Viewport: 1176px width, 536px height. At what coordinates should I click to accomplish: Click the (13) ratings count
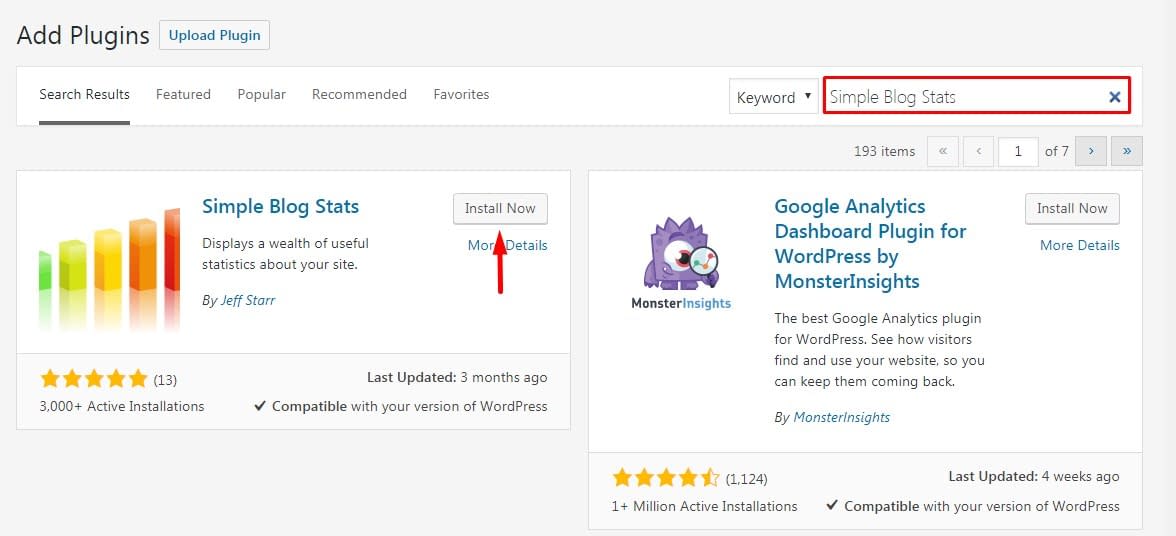pos(165,379)
